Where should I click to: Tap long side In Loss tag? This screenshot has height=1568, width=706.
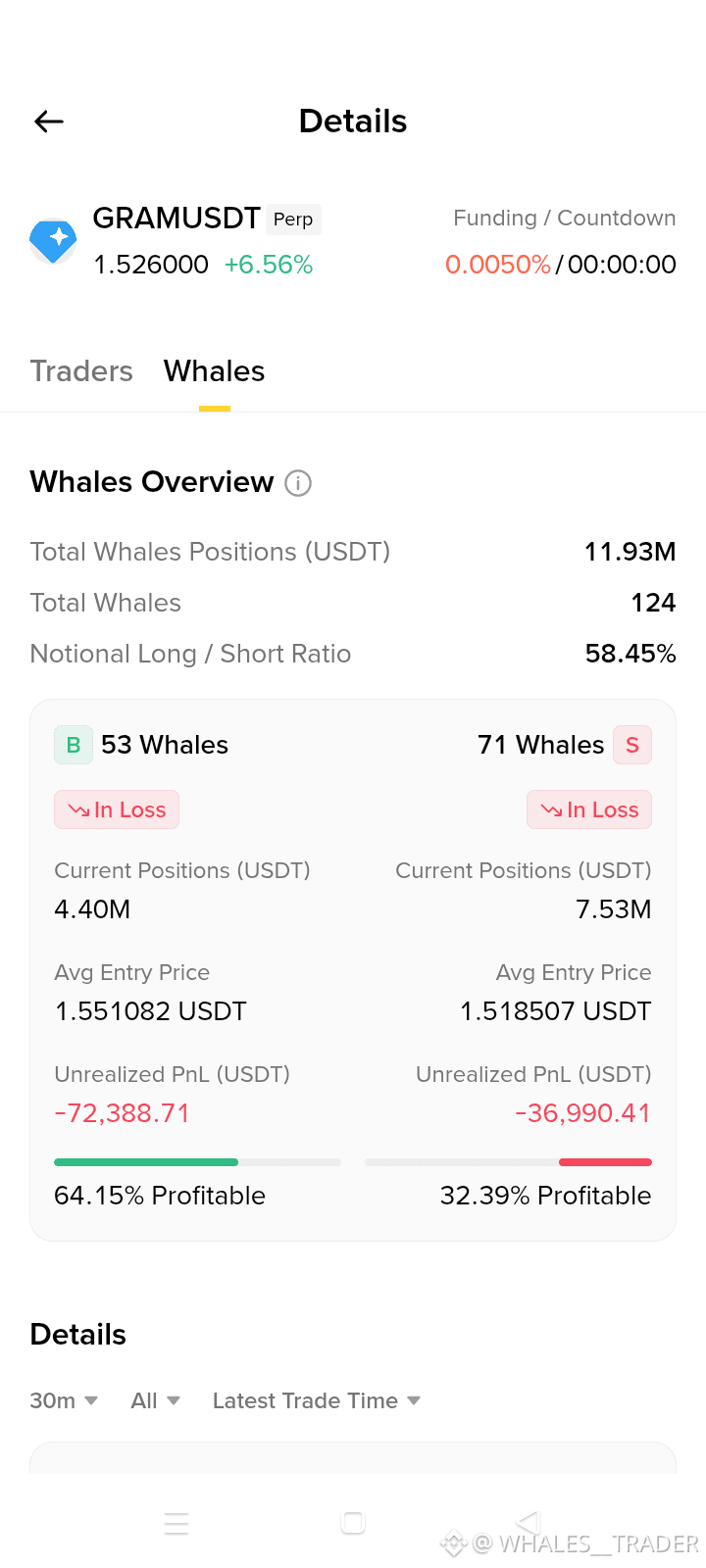coord(117,809)
